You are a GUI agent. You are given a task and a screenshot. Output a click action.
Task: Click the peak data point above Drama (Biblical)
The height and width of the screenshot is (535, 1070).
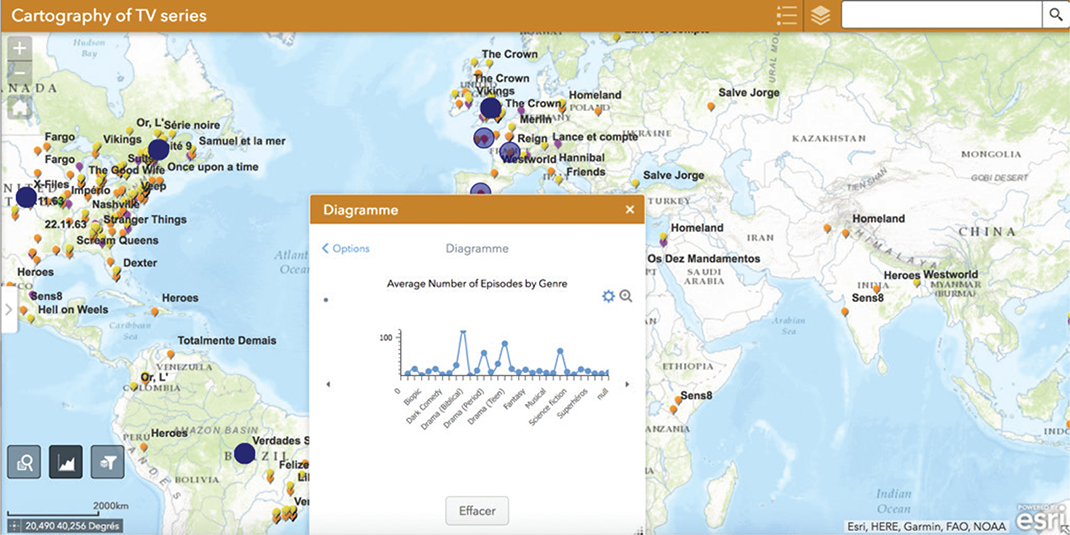coord(463,332)
